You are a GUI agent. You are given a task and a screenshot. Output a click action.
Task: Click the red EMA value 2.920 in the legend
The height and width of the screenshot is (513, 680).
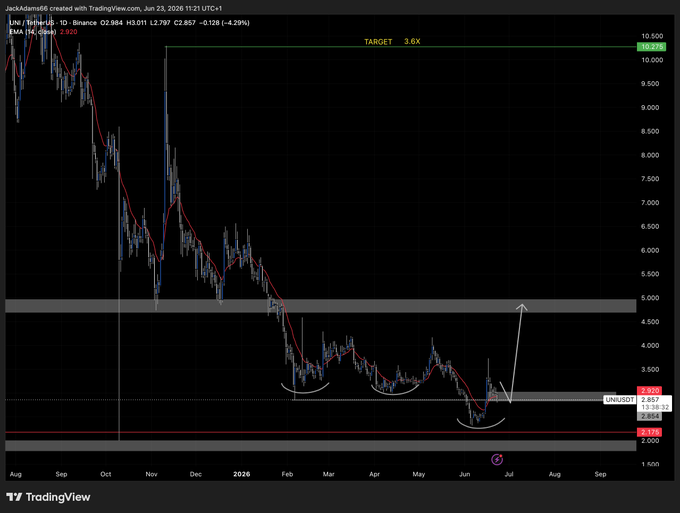(x=69, y=32)
